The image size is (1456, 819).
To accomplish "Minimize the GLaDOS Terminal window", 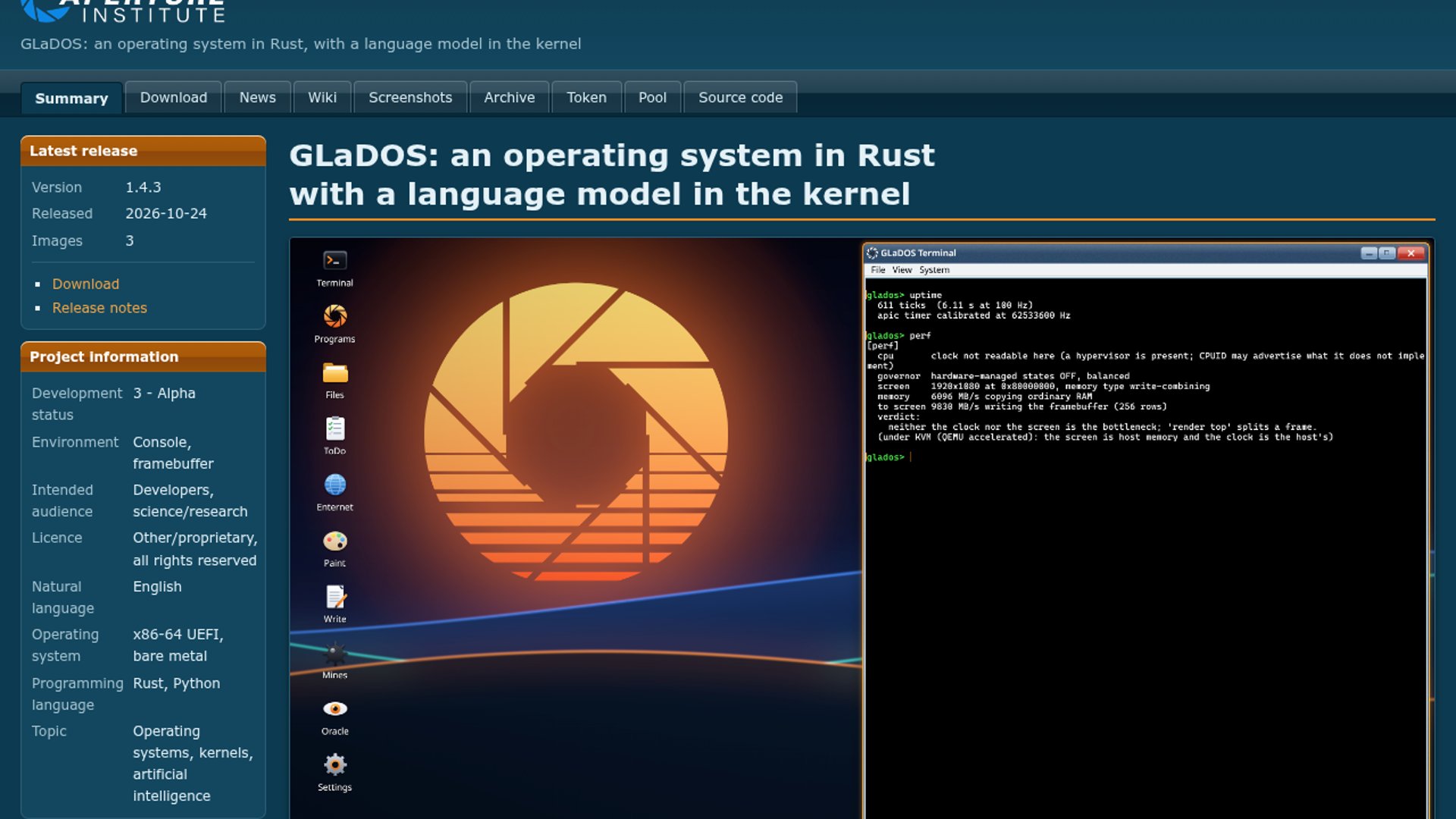I will [1369, 253].
